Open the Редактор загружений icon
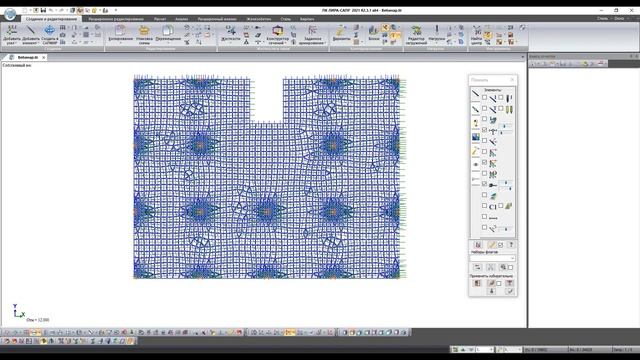640x360 pixels. tap(416, 35)
